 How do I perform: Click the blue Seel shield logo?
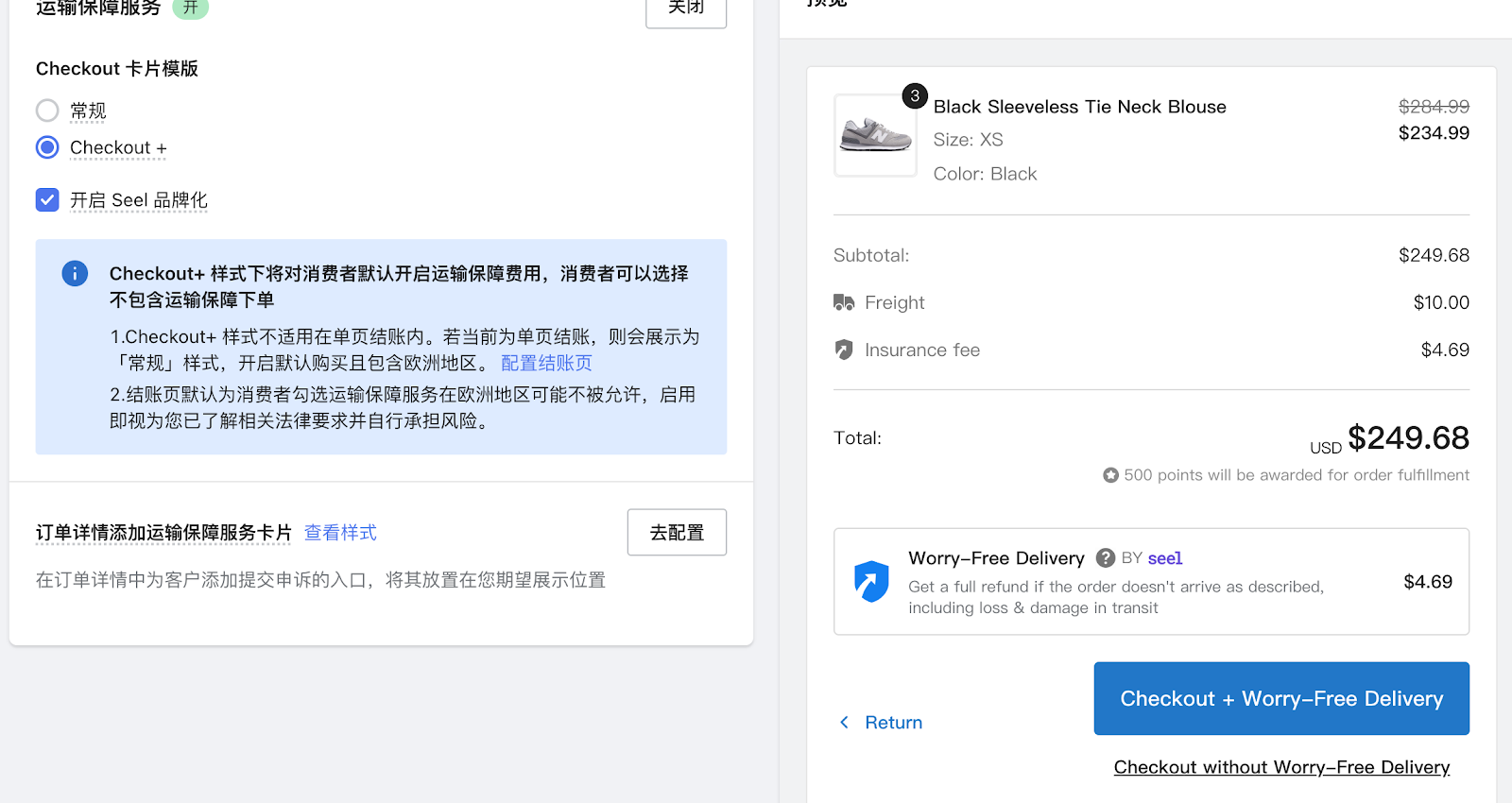pos(871,581)
